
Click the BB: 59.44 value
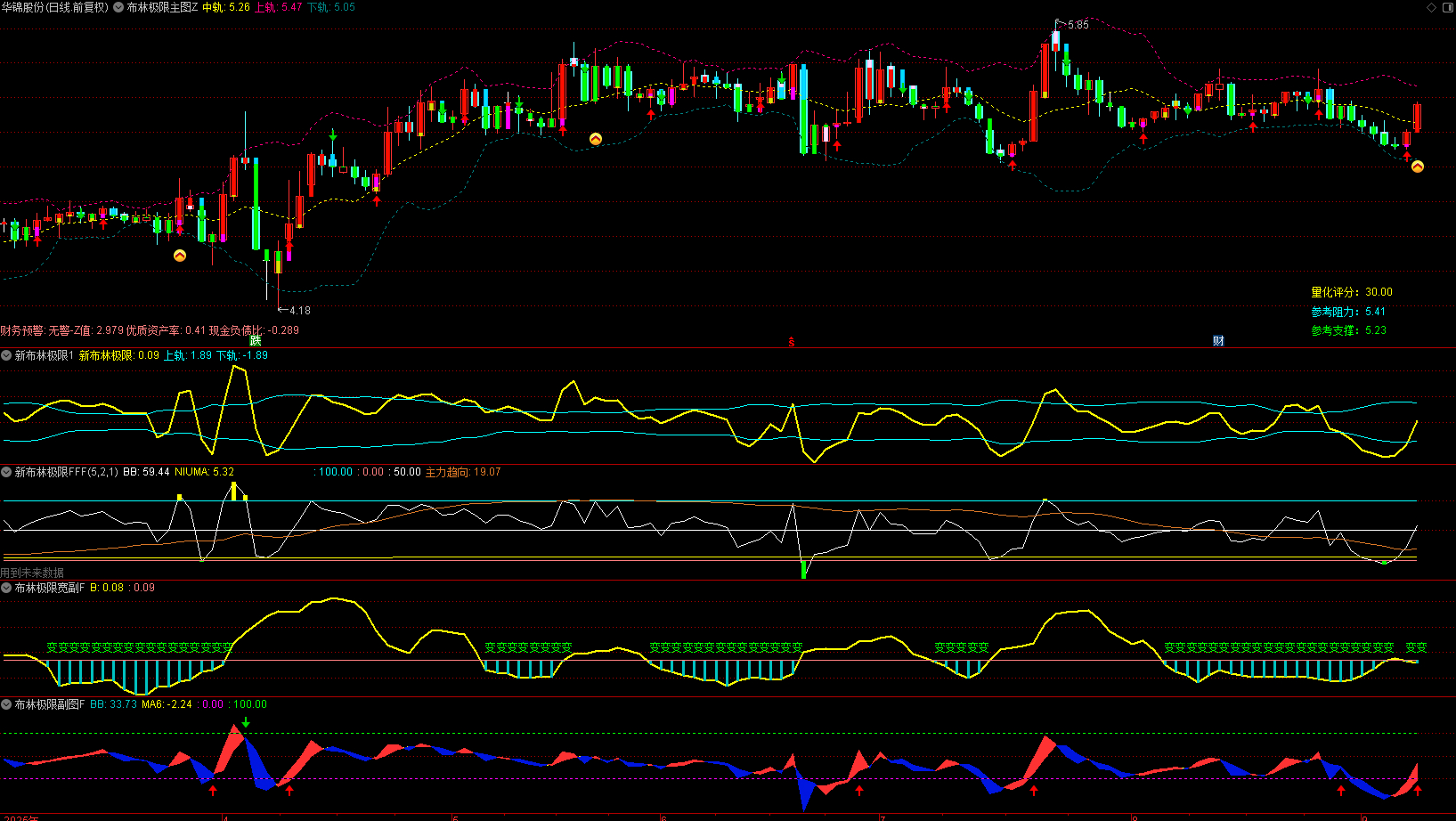(146, 472)
